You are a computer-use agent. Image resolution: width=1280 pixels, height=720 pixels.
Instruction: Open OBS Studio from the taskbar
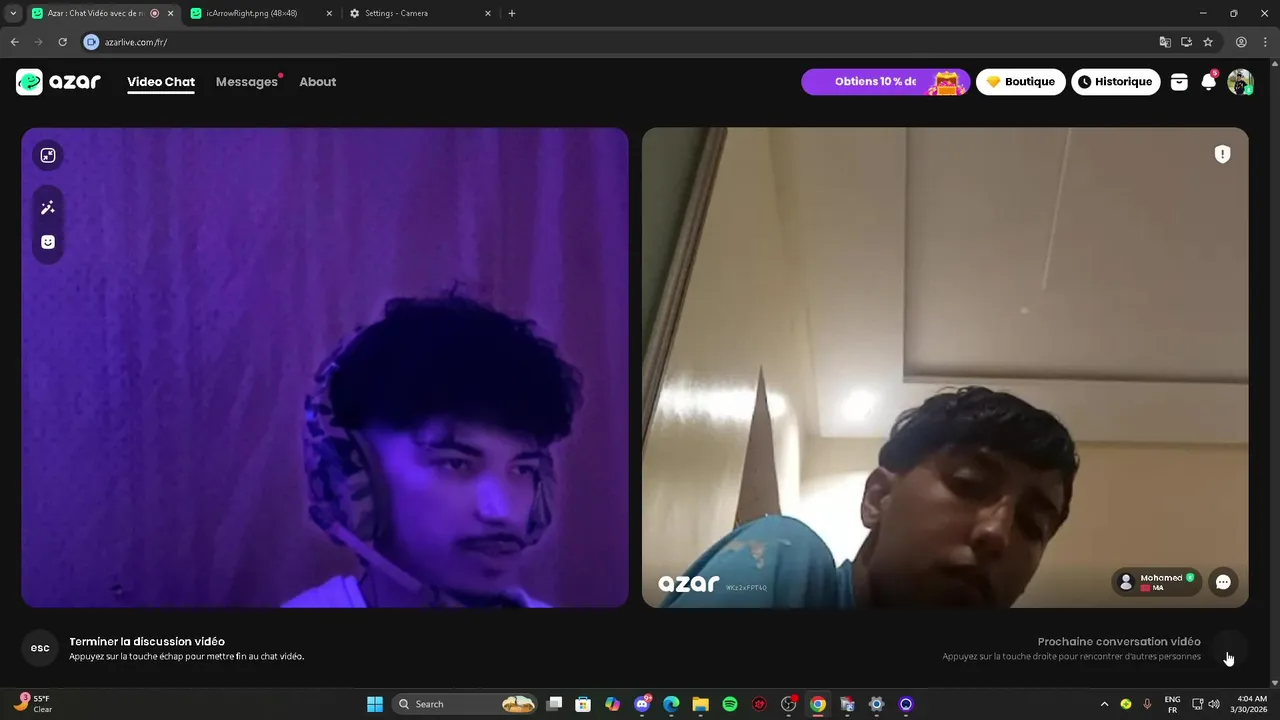pos(789,704)
